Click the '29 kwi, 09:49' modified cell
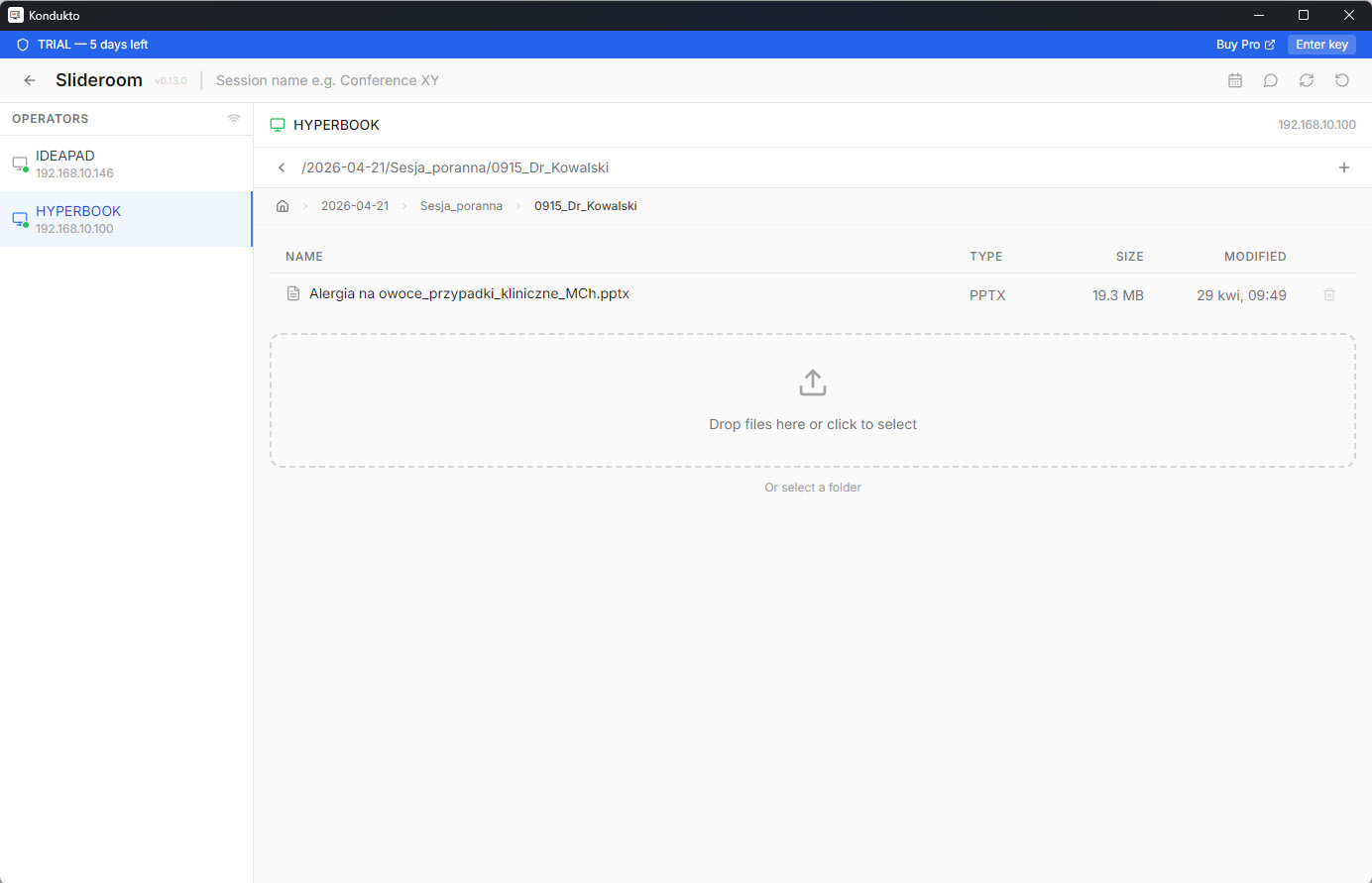 pyautogui.click(x=1241, y=295)
